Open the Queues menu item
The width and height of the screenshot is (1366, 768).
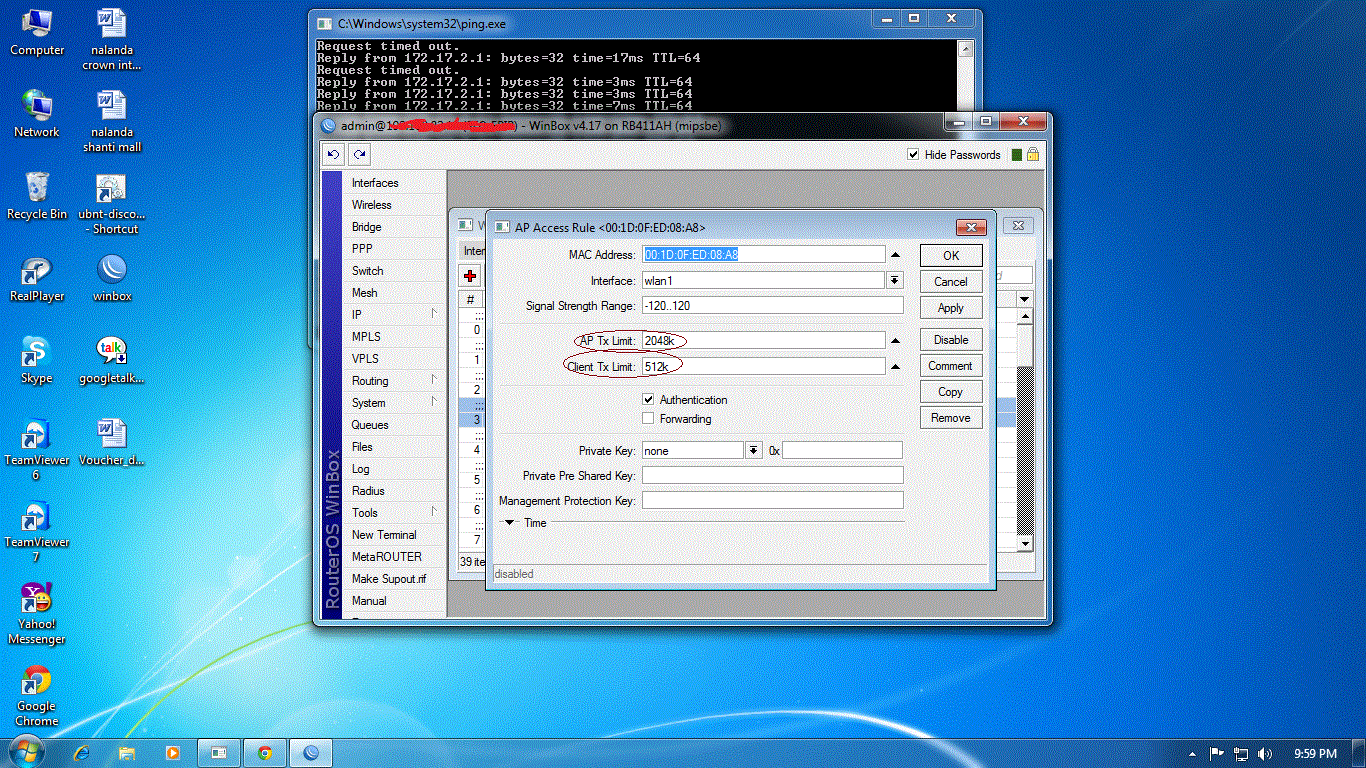[369, 425]
